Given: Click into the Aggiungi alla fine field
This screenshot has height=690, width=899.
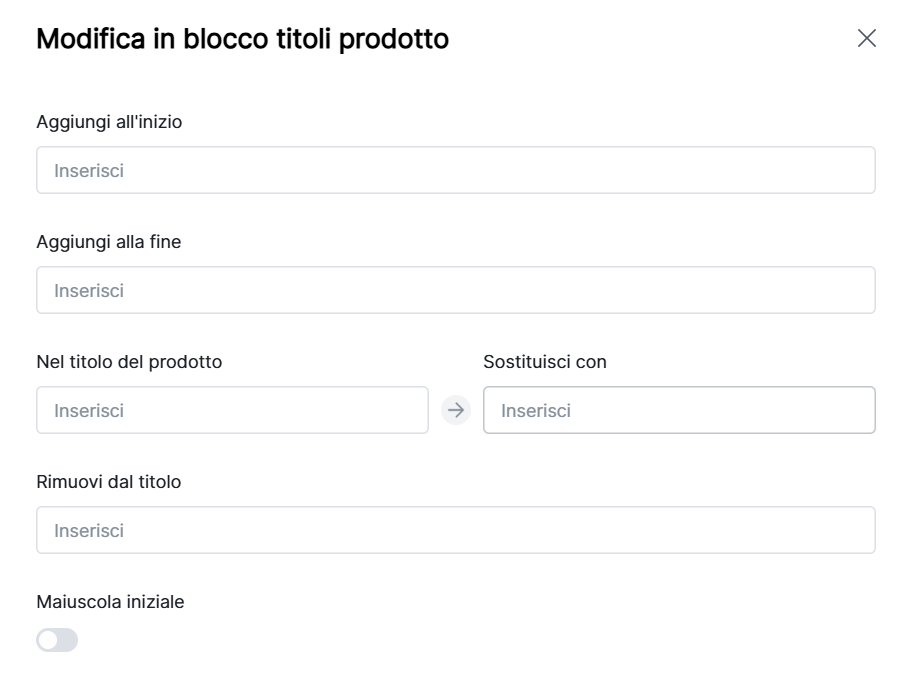Looking at the screenshot, I should pyautogui.click(x=456, y=290).
